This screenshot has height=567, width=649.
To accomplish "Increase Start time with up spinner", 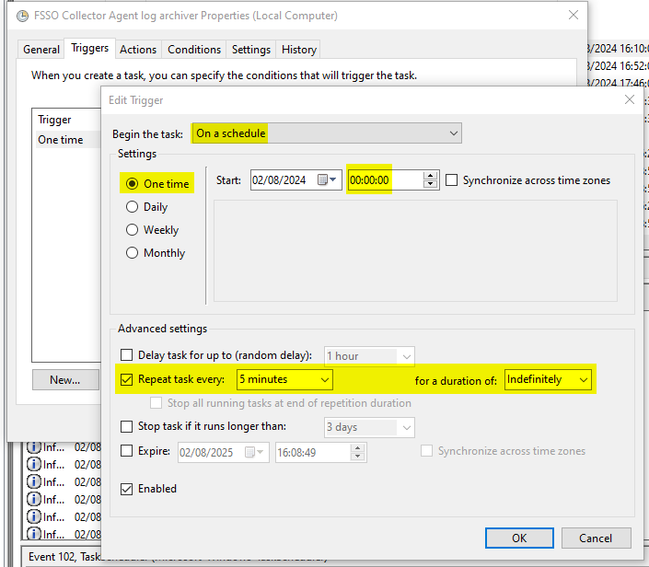I will pos(430,175).
